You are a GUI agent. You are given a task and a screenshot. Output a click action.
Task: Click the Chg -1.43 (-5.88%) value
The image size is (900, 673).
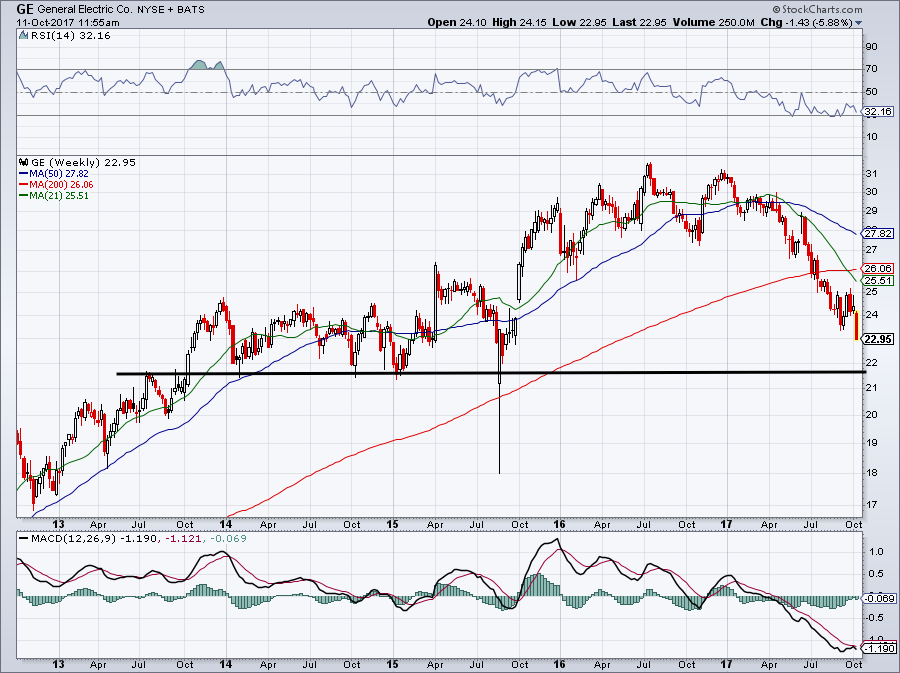(x=806, y=22)
